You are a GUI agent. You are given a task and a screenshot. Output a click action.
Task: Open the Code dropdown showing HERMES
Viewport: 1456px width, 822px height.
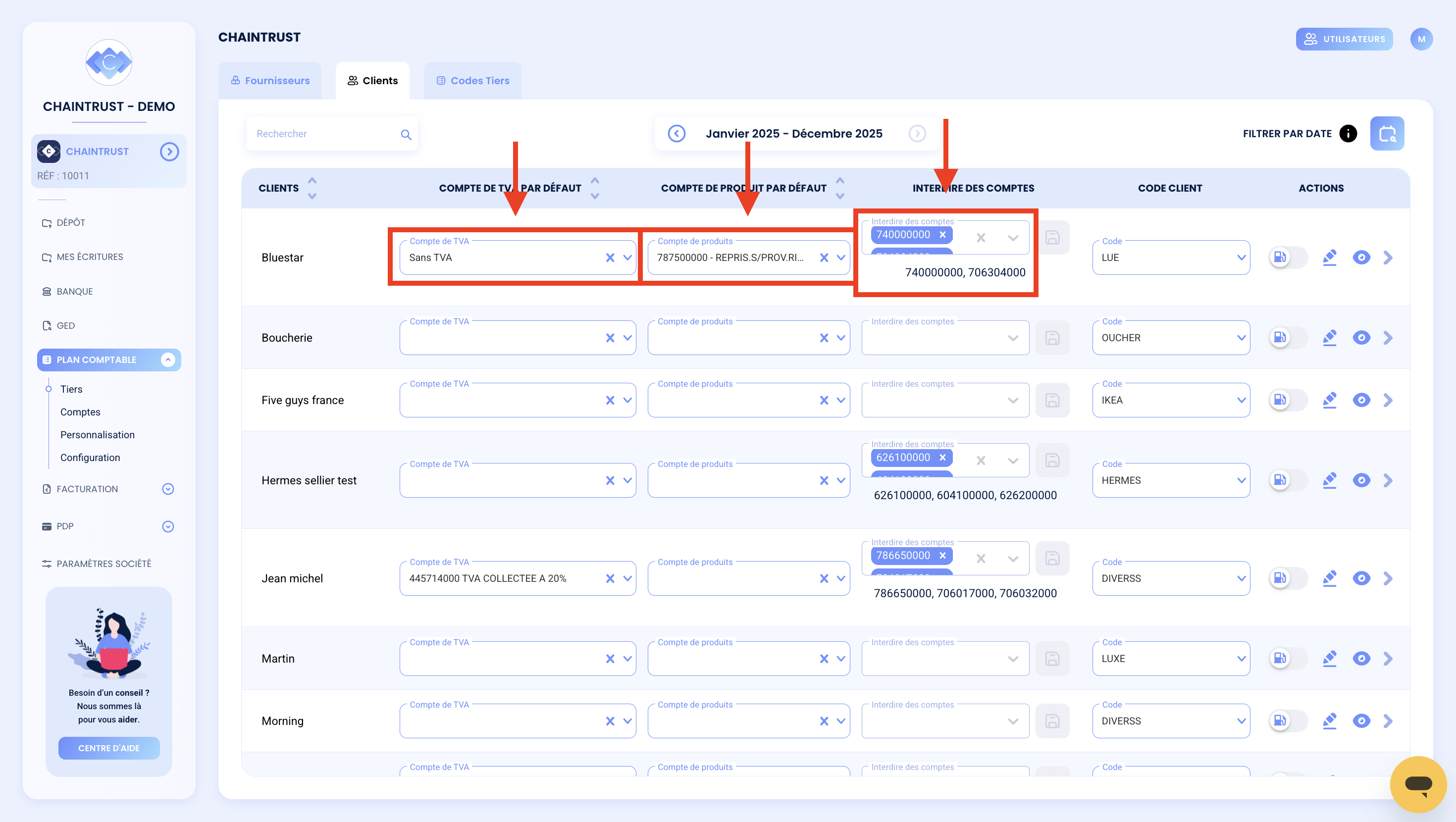pos(1171,480)
